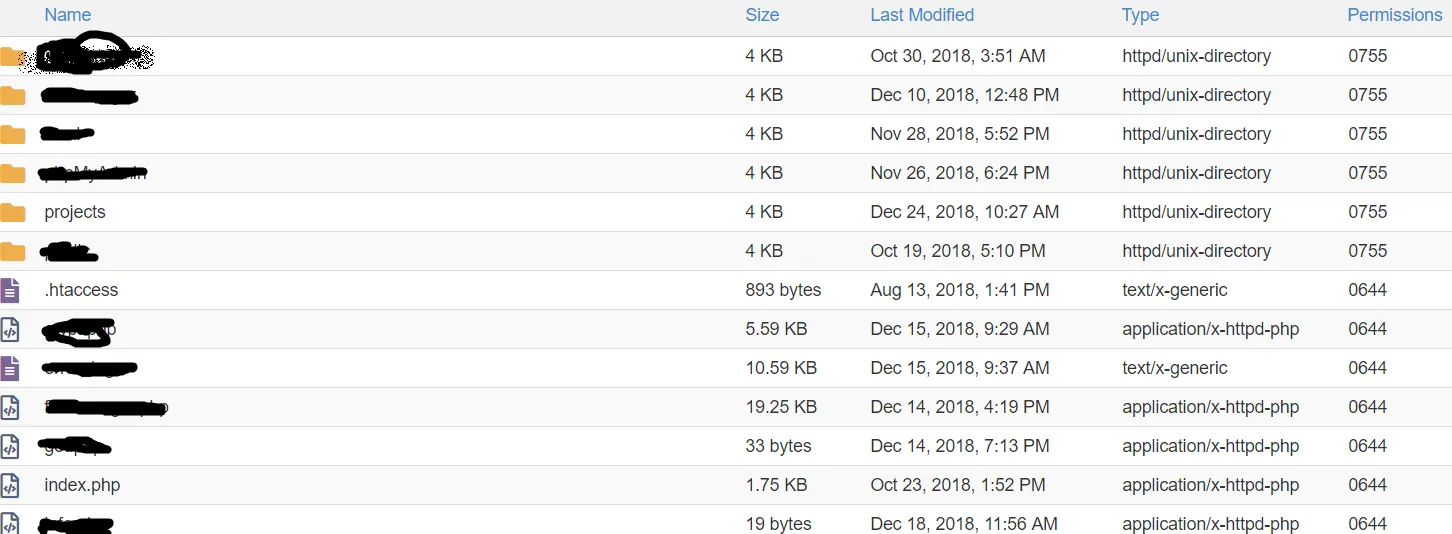The width and height of the screenshot is (1452, 534).
Task: Click the 0644 permissions of .htaccess
Action: point(1367,290)
